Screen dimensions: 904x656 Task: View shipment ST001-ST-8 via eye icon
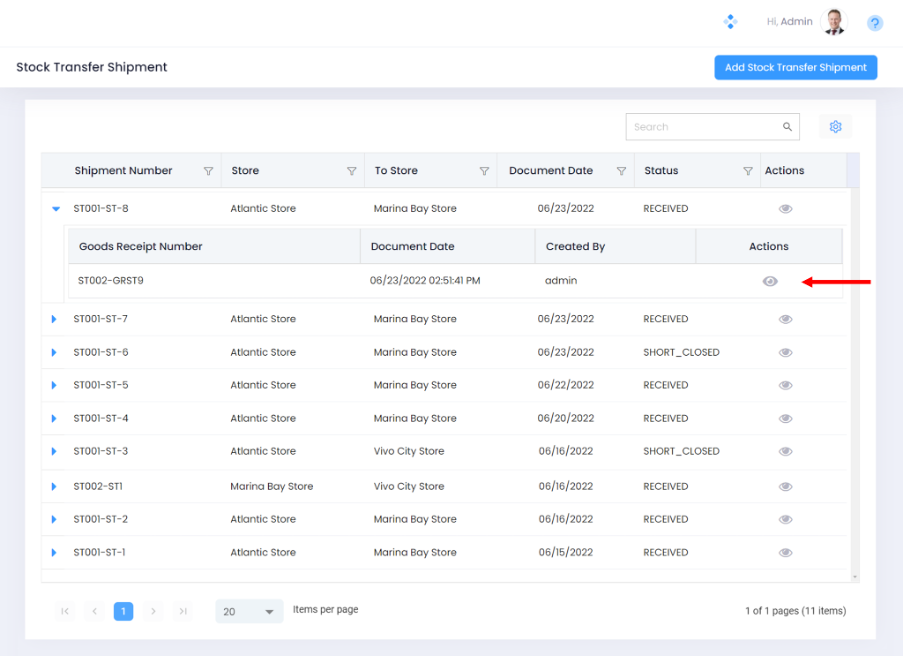(785, 209)
